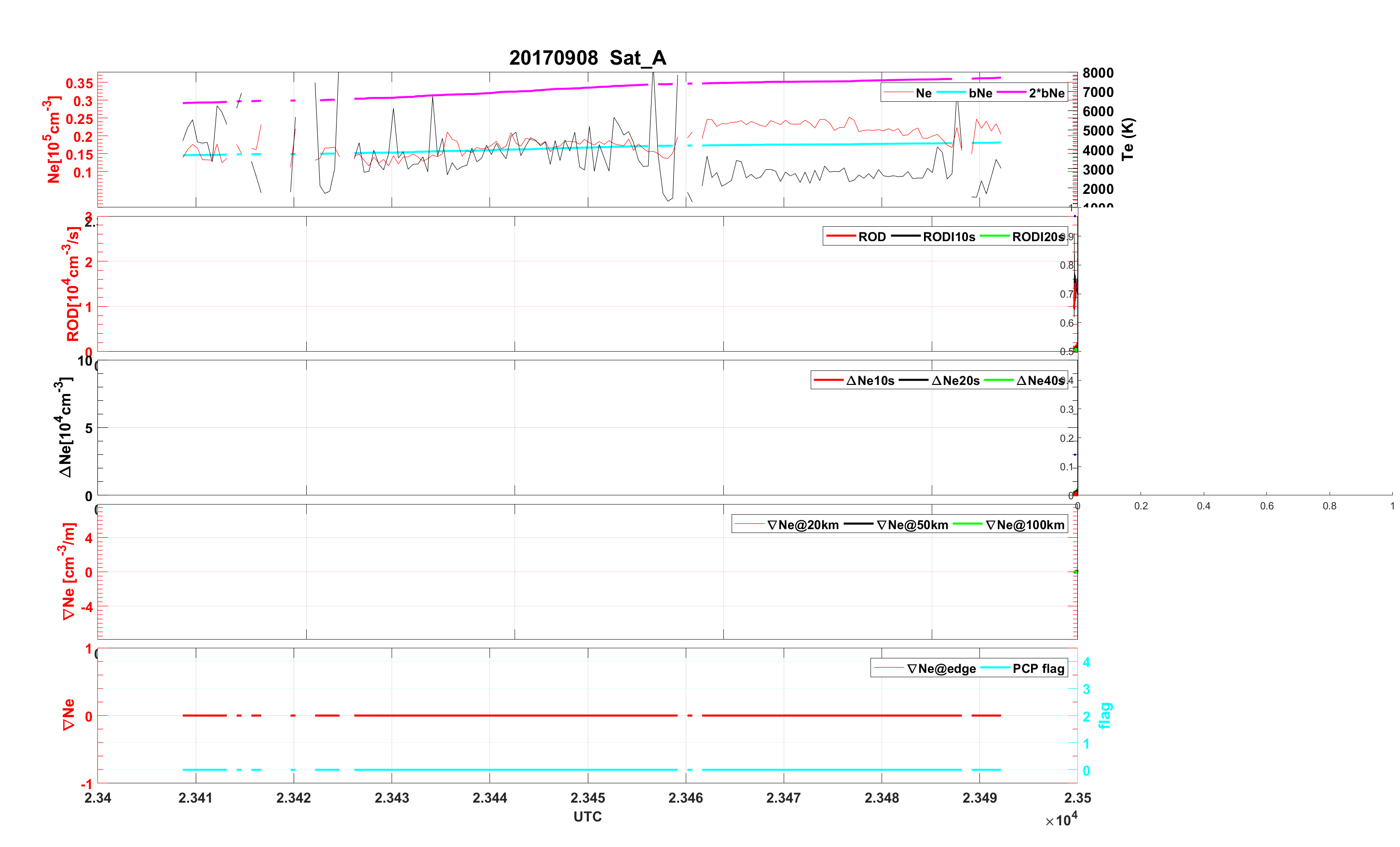Click the UTC x-axis label
Screen dimensions: 1400x847
click(x=587, y=816)
